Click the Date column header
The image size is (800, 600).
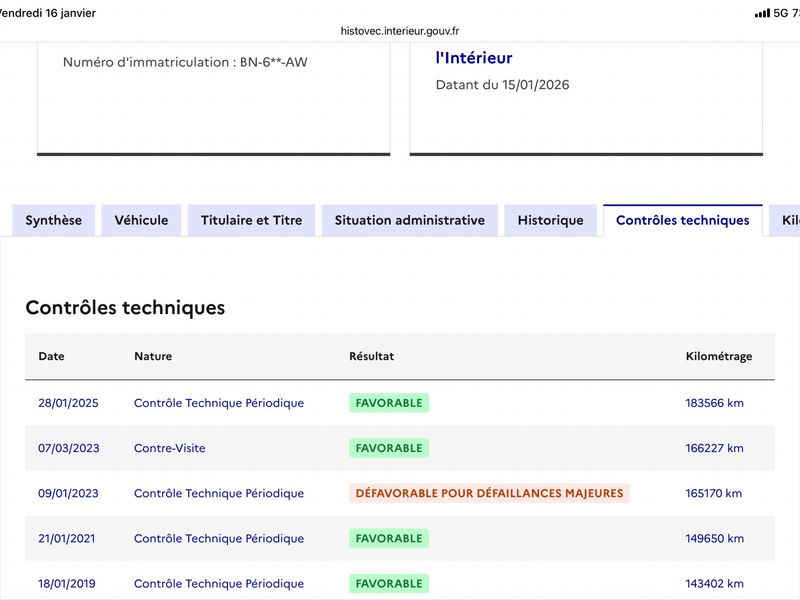(x=51, y=356)
